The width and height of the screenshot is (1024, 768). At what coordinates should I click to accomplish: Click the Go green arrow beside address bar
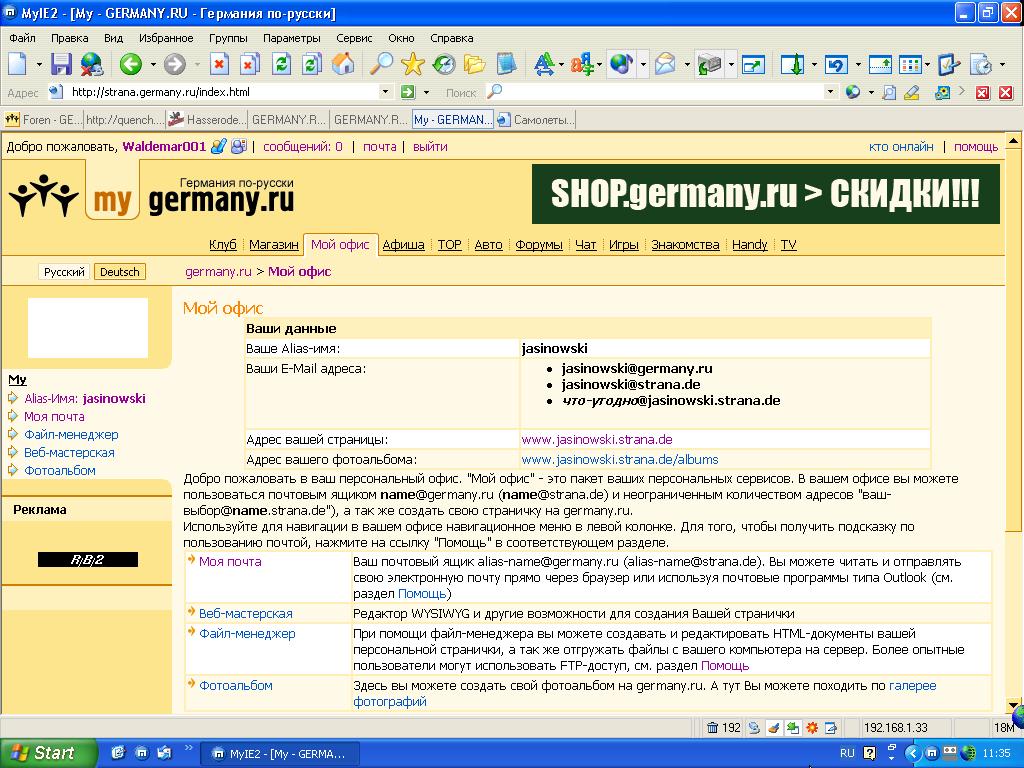click(x=408, y=92)
